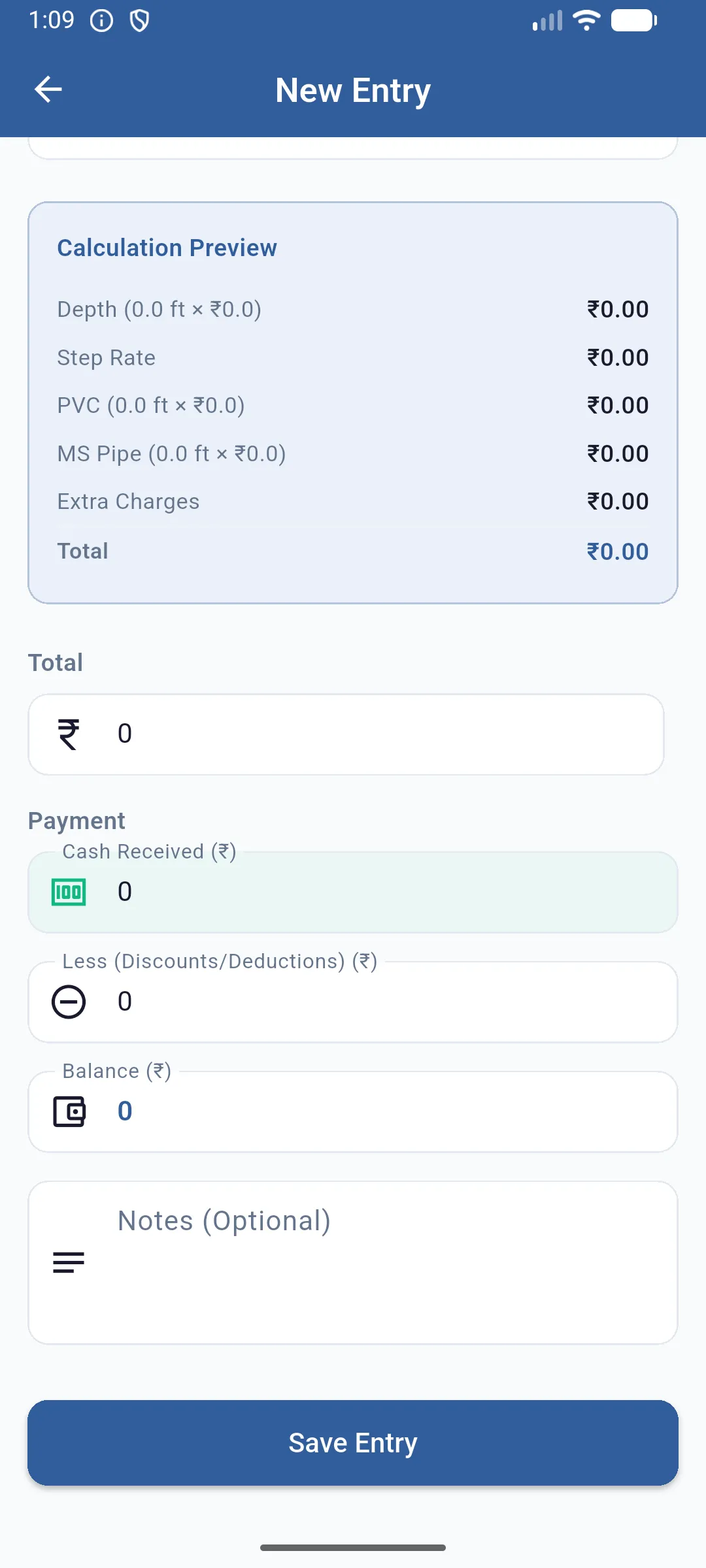
Task: Click the minus circle discount icon
Action: click(x=69, y=1002)
